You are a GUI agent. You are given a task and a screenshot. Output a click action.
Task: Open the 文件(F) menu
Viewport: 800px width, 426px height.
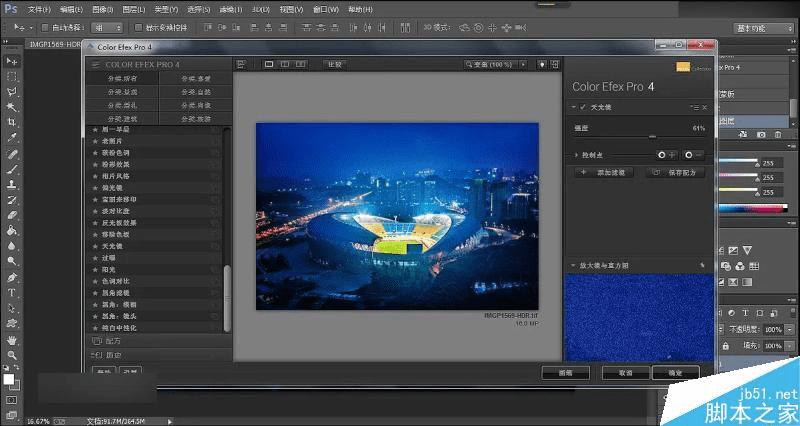click(x=39, y=9)
